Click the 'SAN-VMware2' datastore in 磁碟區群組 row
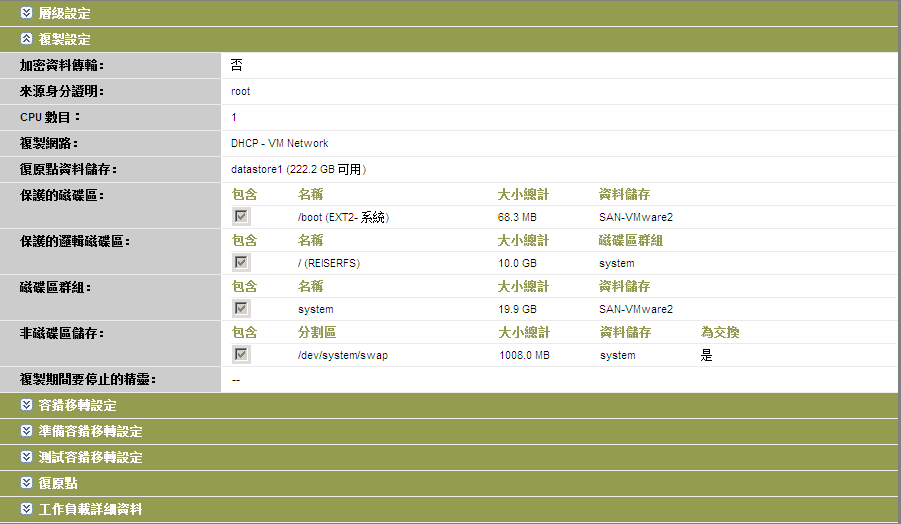901x524 pixels. click(636, 309)
